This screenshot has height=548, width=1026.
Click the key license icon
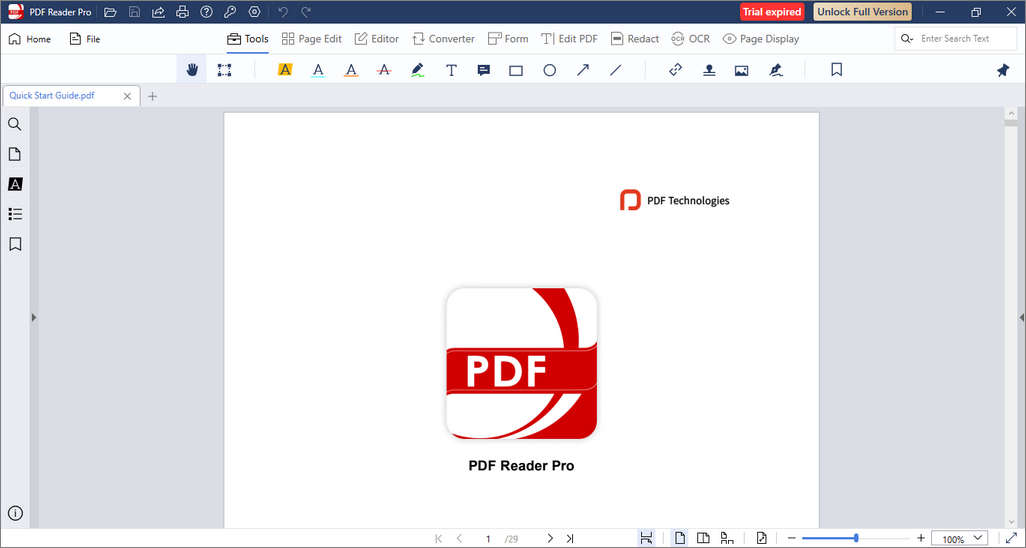pyautogui.click(x=230, y=12)
